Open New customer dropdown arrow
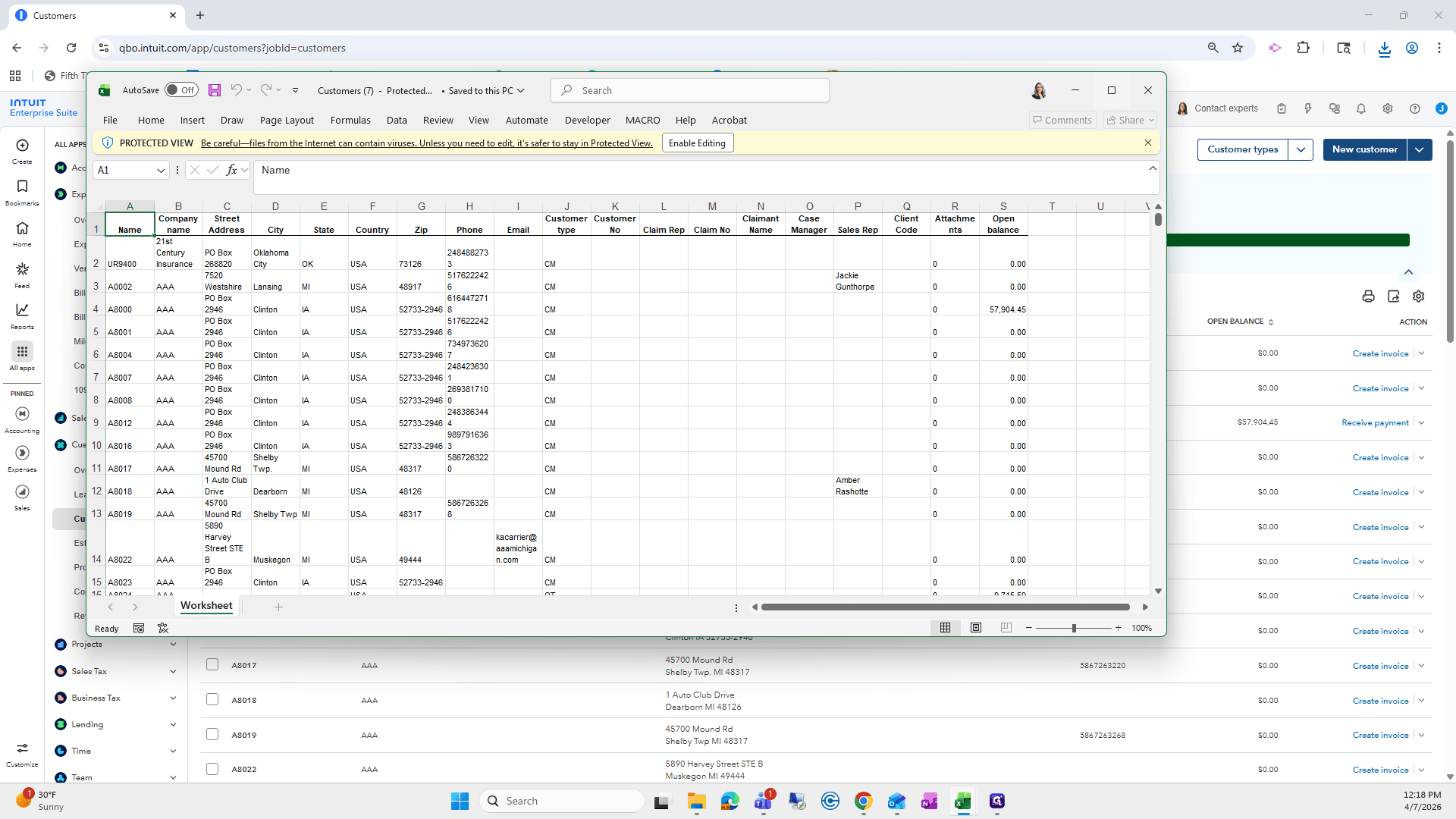 [x=1420, y=149]
